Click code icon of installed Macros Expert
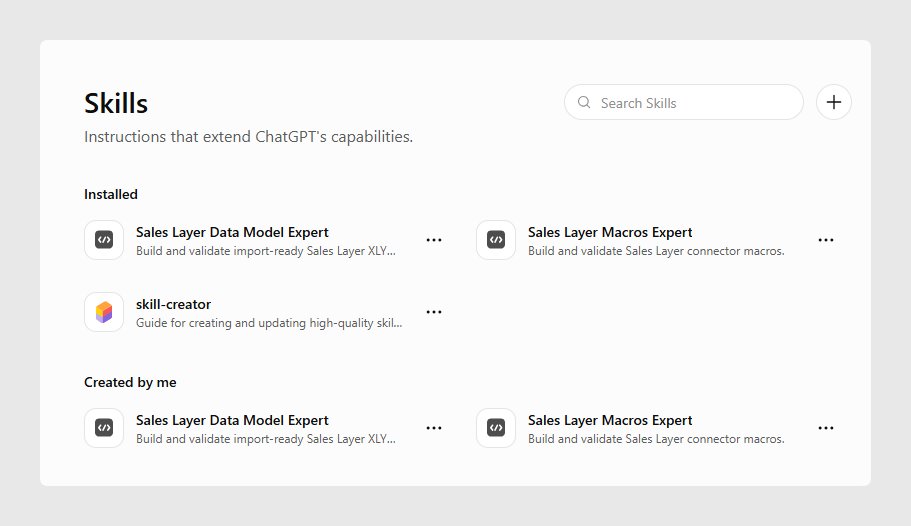 coord(496,239)
